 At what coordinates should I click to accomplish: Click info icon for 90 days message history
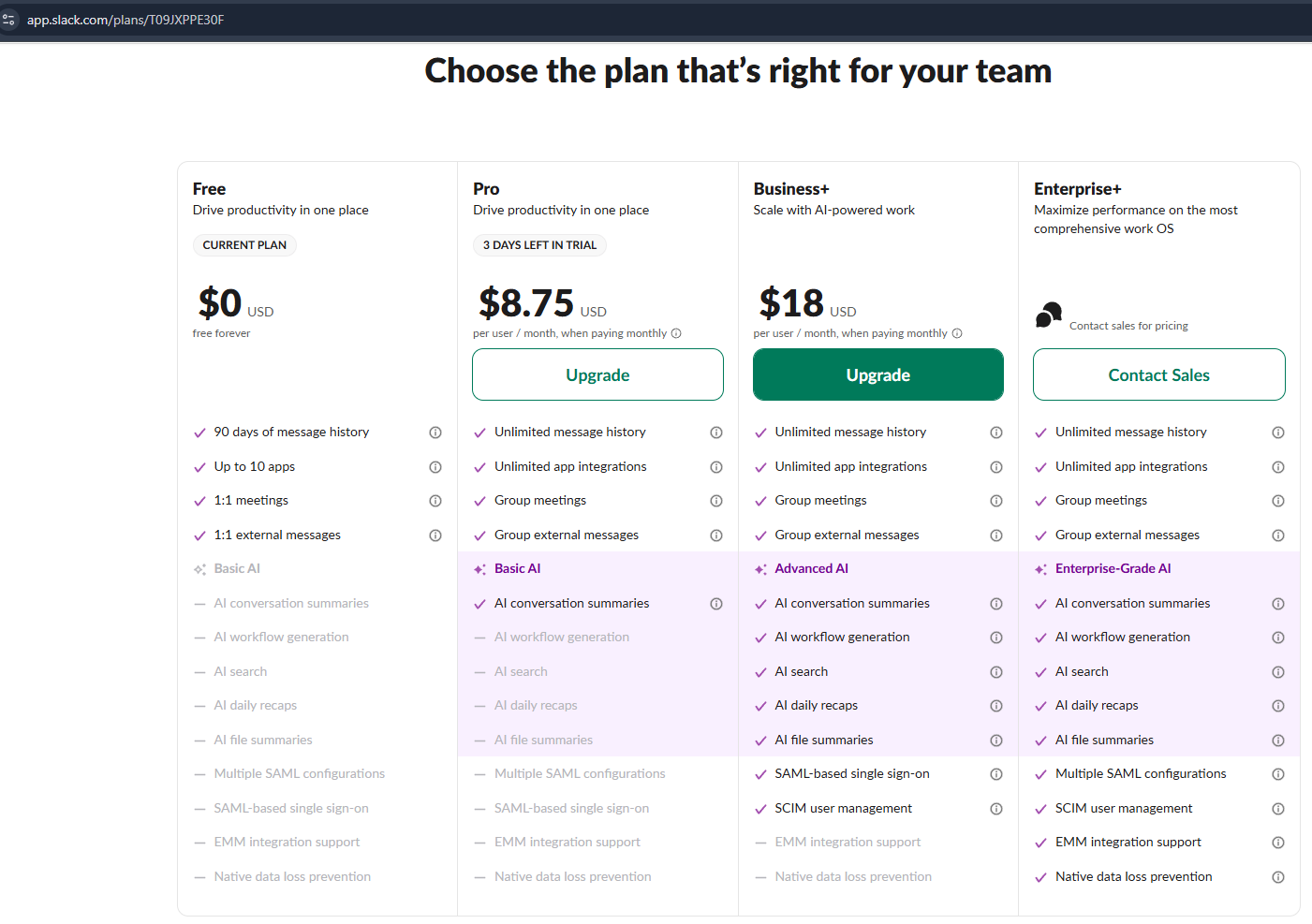435,433
